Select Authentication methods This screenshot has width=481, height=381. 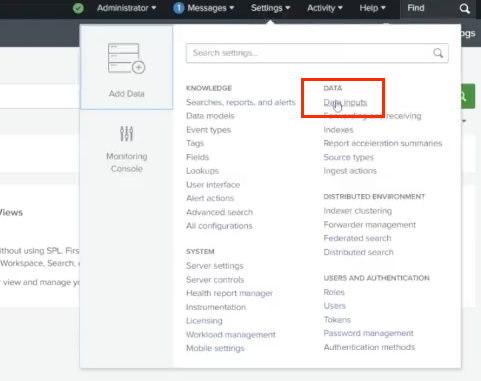(x=369, y=347)
